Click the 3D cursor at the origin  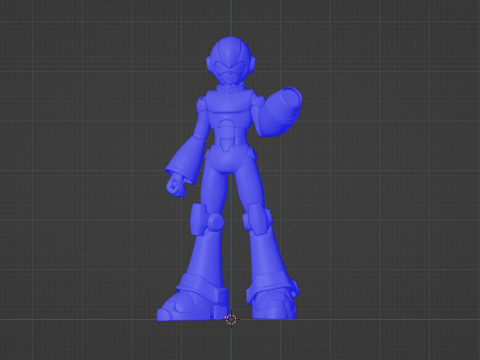point(231,319)
